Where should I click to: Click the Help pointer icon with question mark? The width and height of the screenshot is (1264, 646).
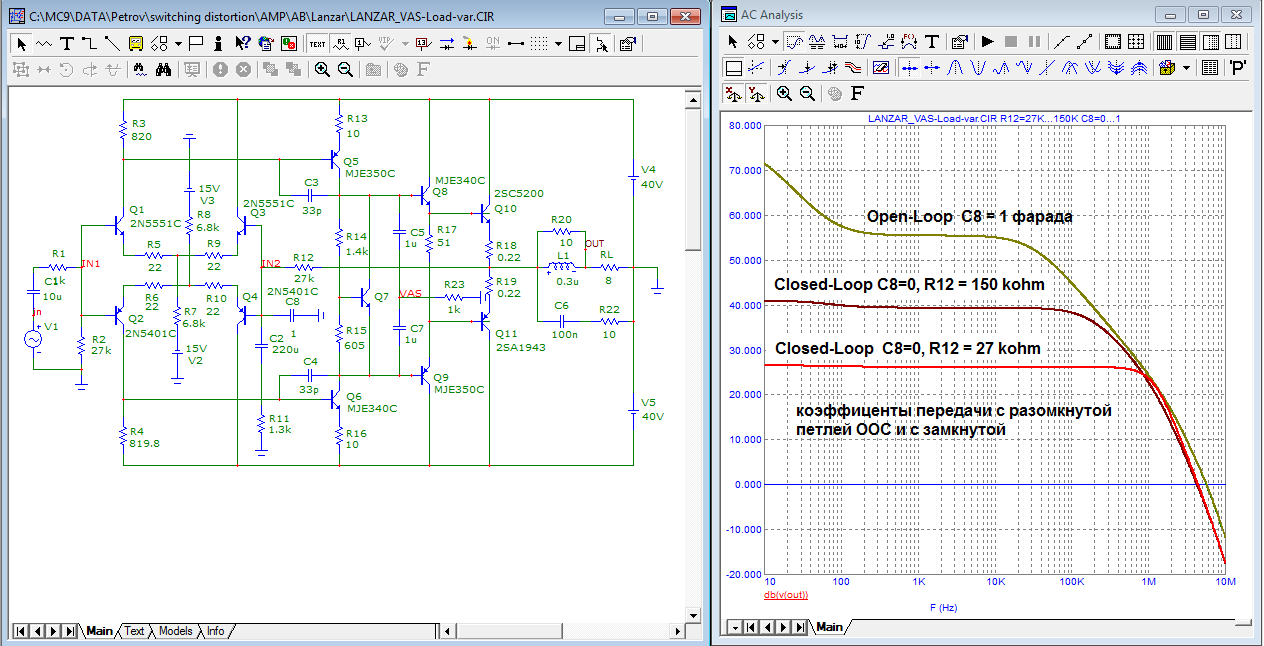[242, 43]
